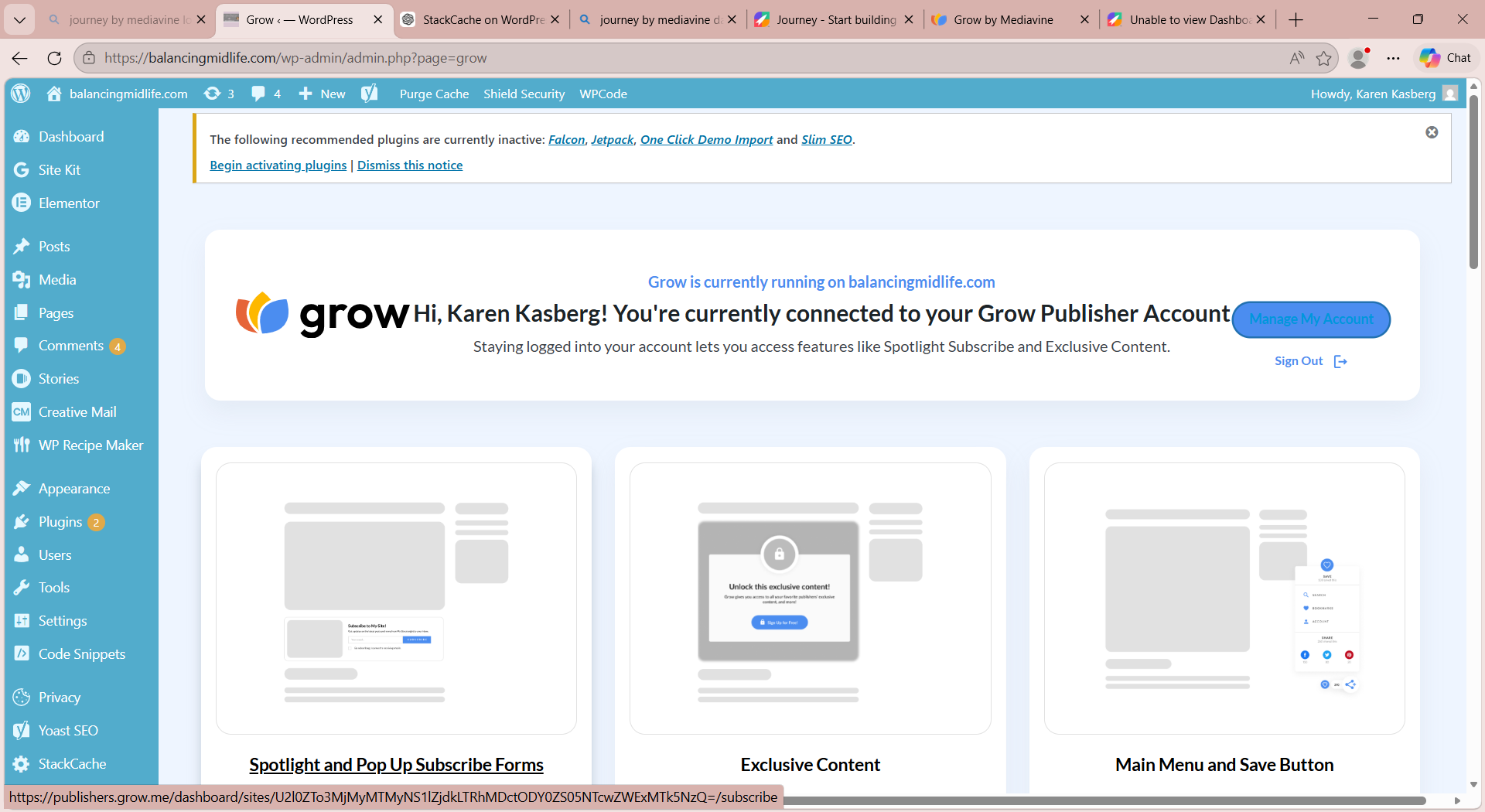This screenshot has width=1485, height=812.
Task: Open Plugins in the sidebar menu
Action: click(60, 522)
